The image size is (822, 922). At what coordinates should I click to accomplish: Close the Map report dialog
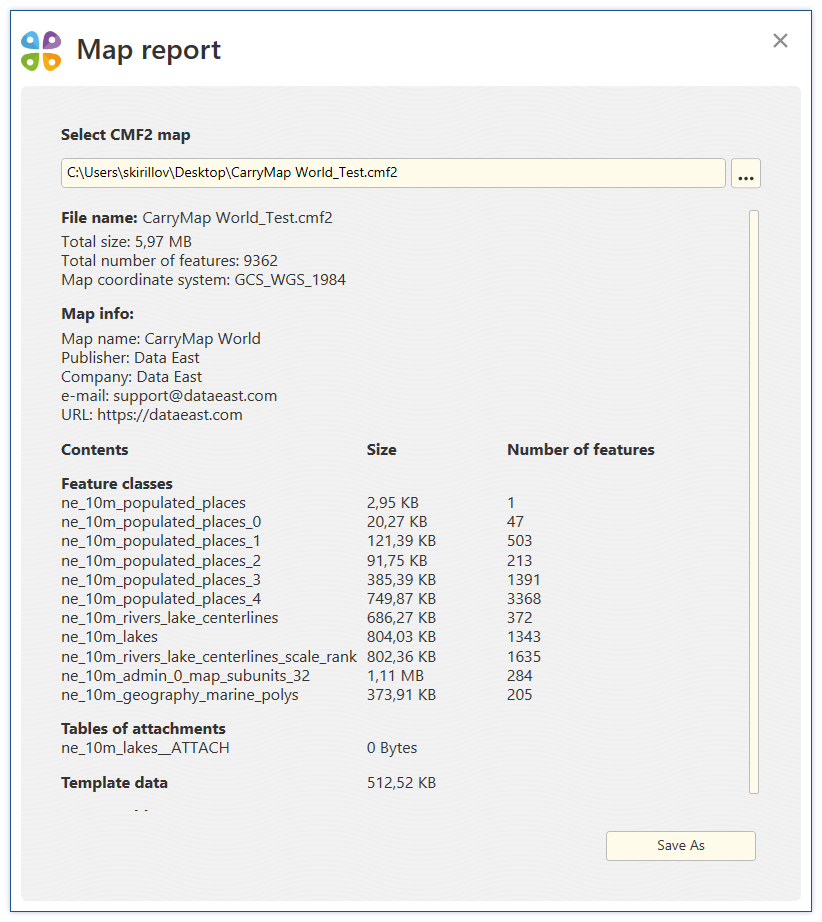780,41
